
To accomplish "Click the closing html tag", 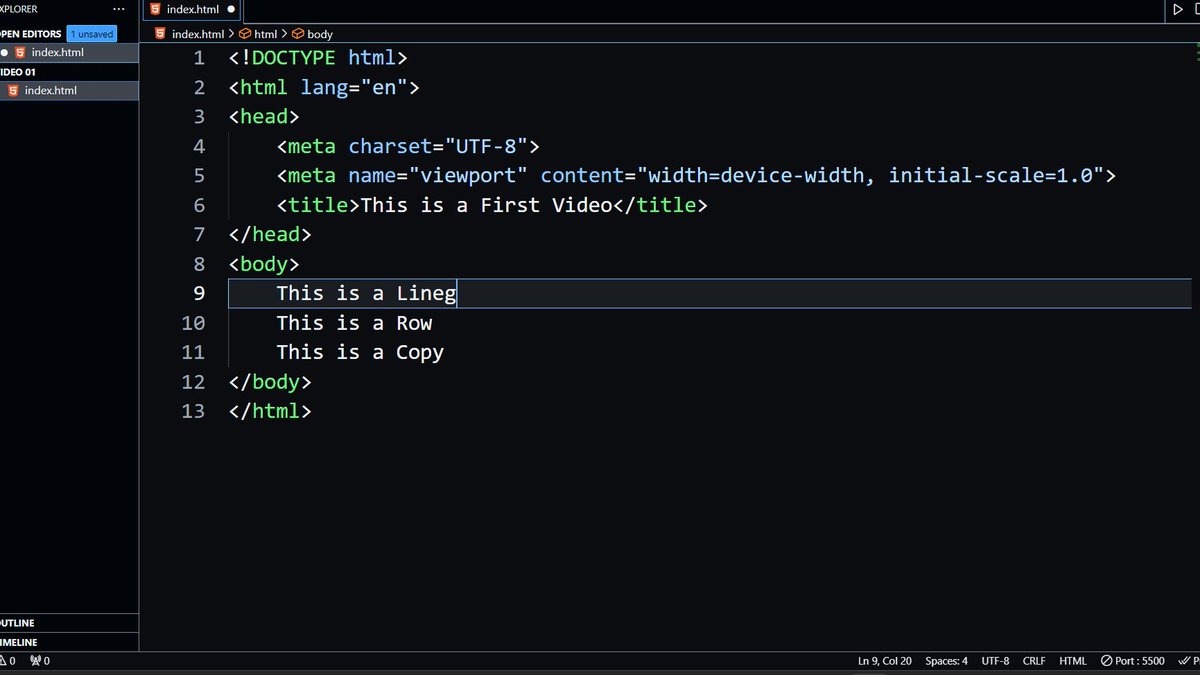I will [270, 411].
